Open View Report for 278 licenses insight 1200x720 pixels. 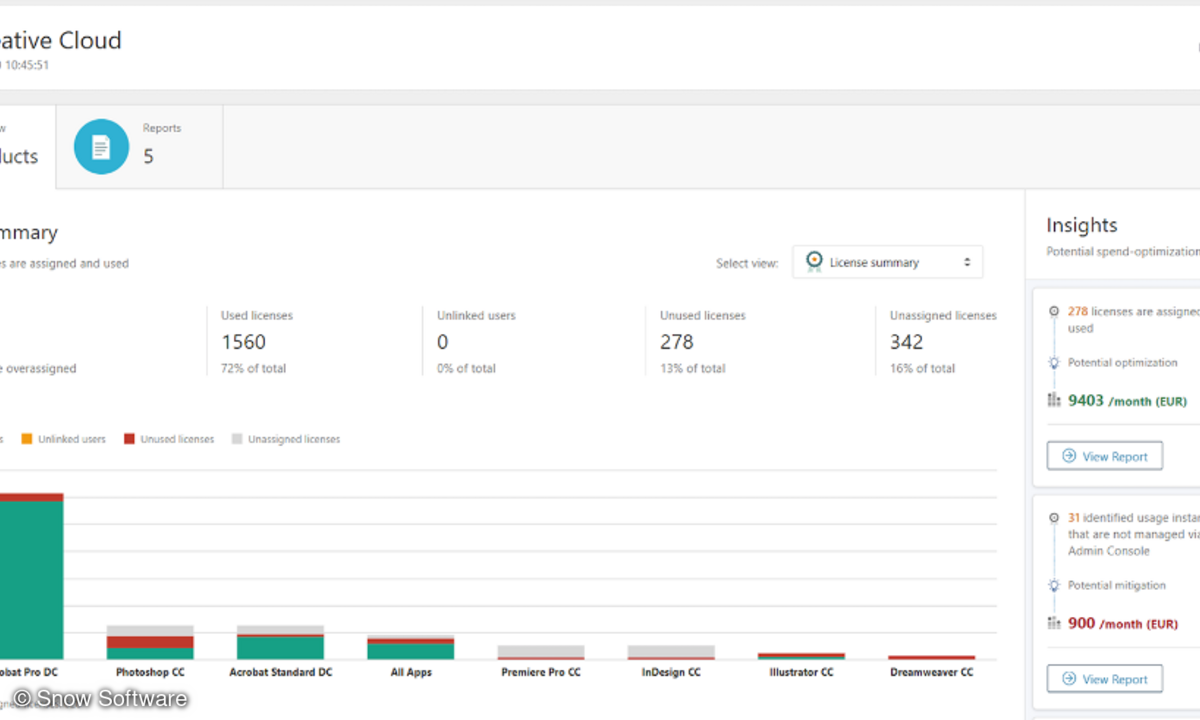[1105, 456]
